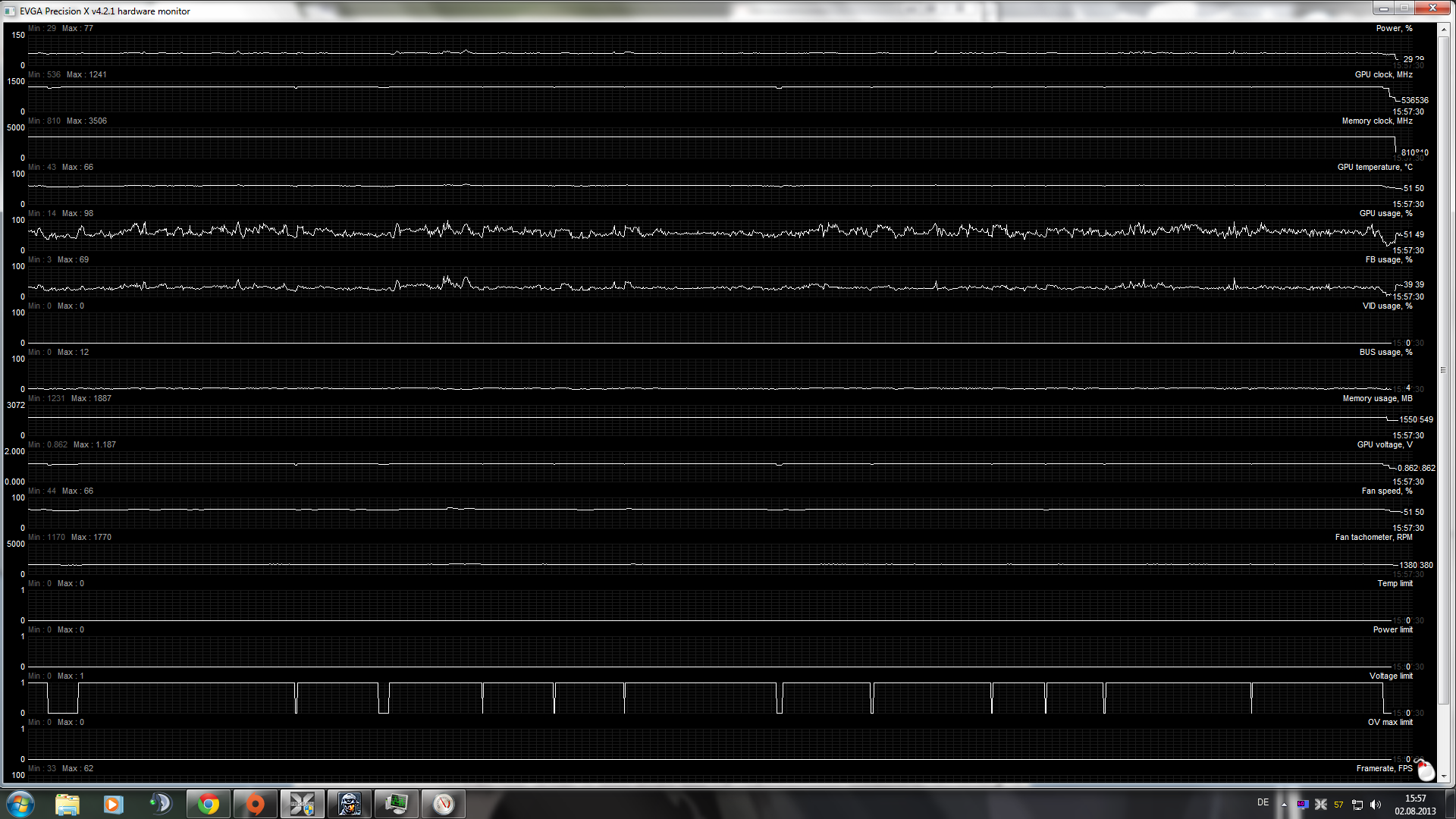Click the monitor's scrollbar up arrow
The image size is (1456, 819).
1443,30
